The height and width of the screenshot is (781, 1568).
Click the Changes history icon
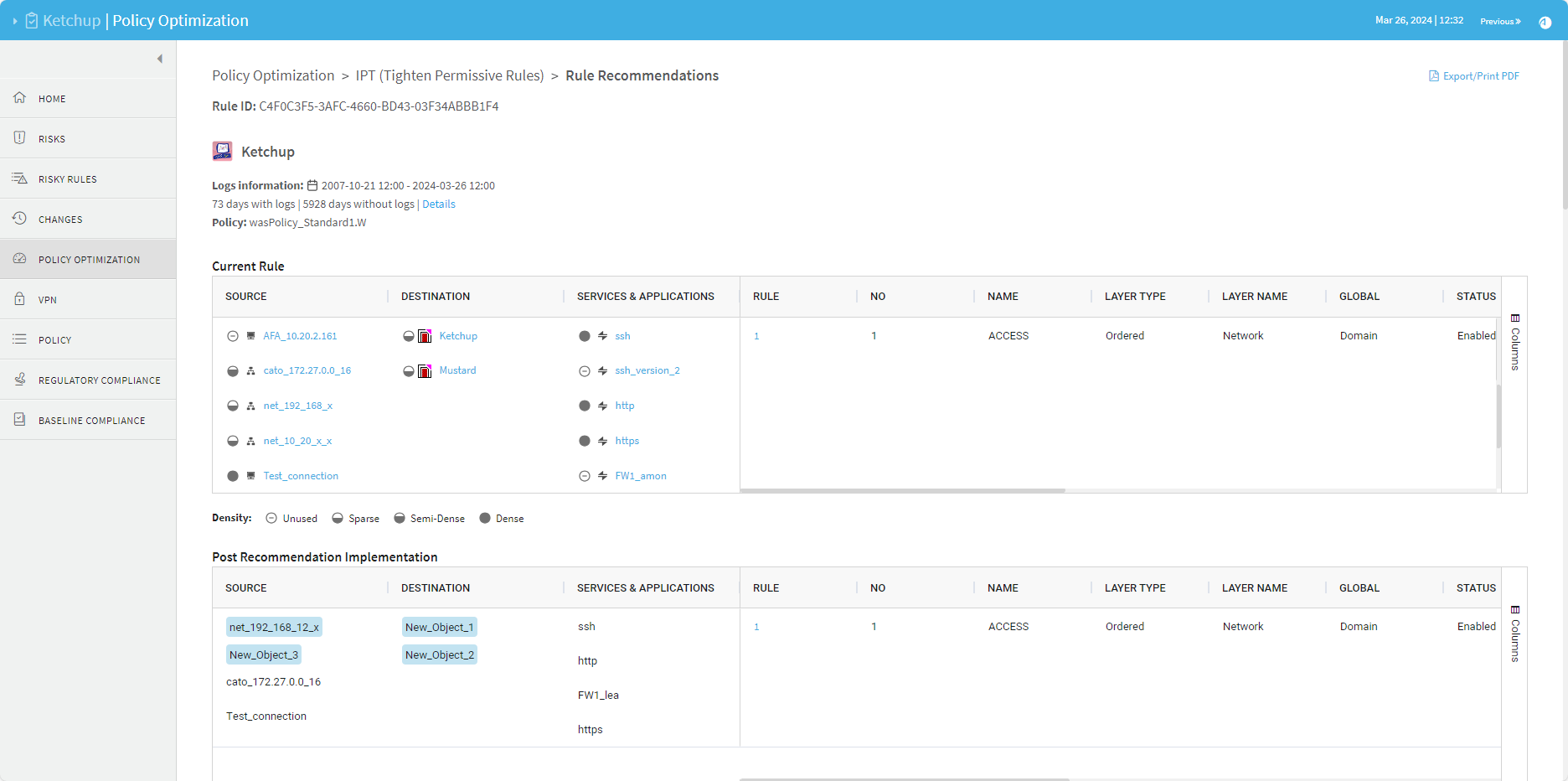[x=19, y=219]
